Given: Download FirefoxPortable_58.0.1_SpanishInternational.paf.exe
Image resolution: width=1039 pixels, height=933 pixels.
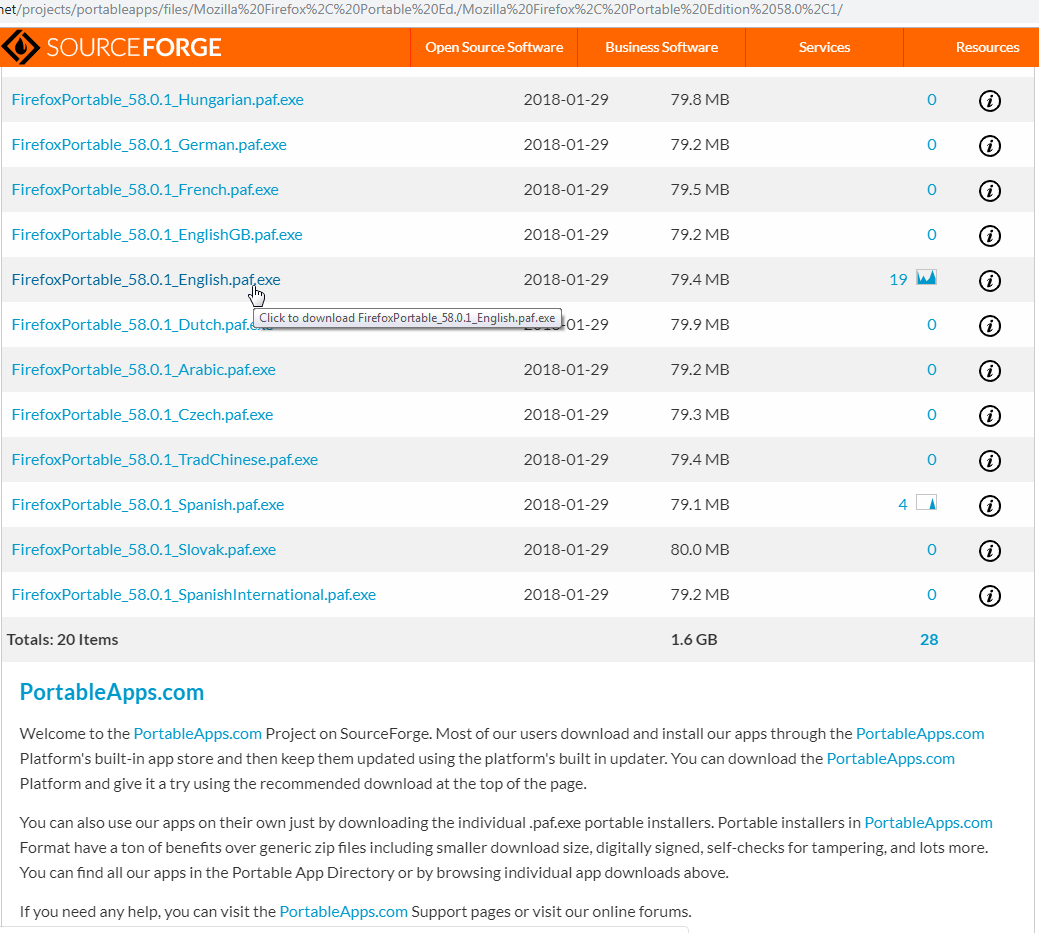Looking at the screenshot, I should tap(193, 595).
